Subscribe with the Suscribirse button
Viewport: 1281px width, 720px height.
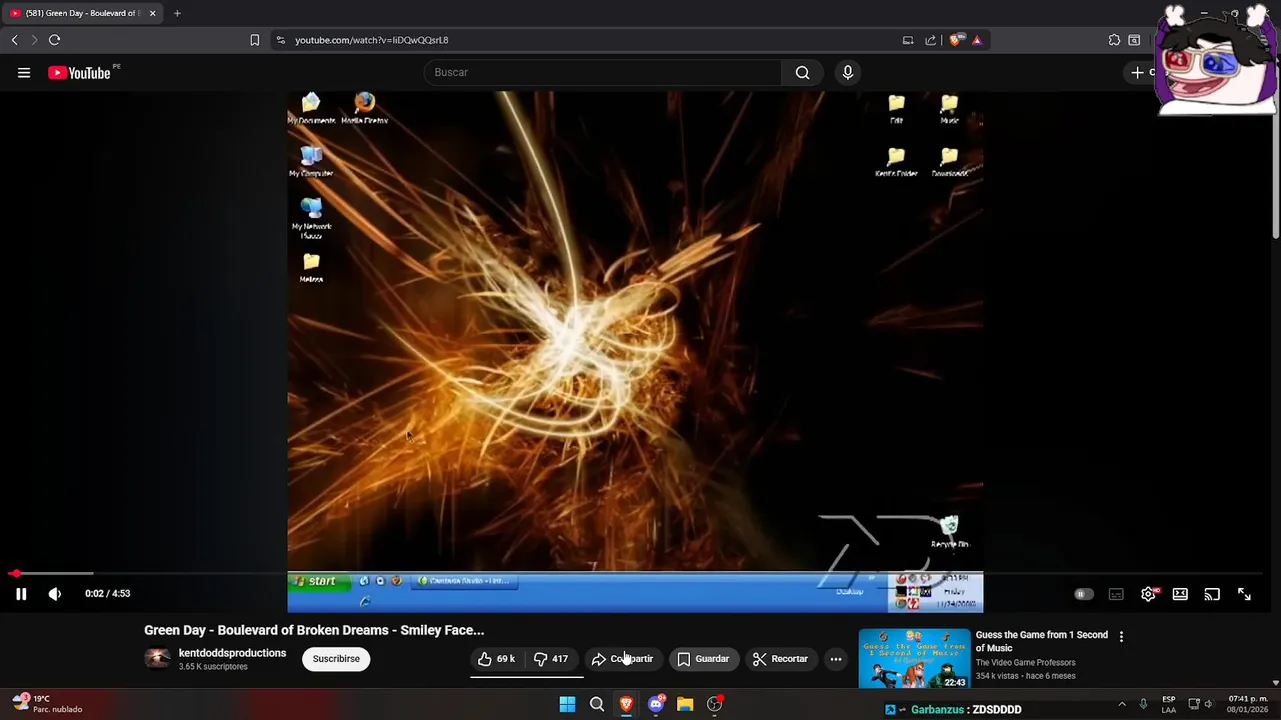(x=336, y=659)
